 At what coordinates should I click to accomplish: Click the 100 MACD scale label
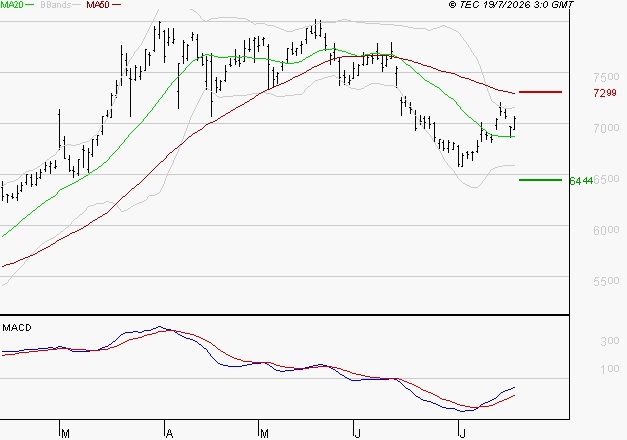coord(610,368)
